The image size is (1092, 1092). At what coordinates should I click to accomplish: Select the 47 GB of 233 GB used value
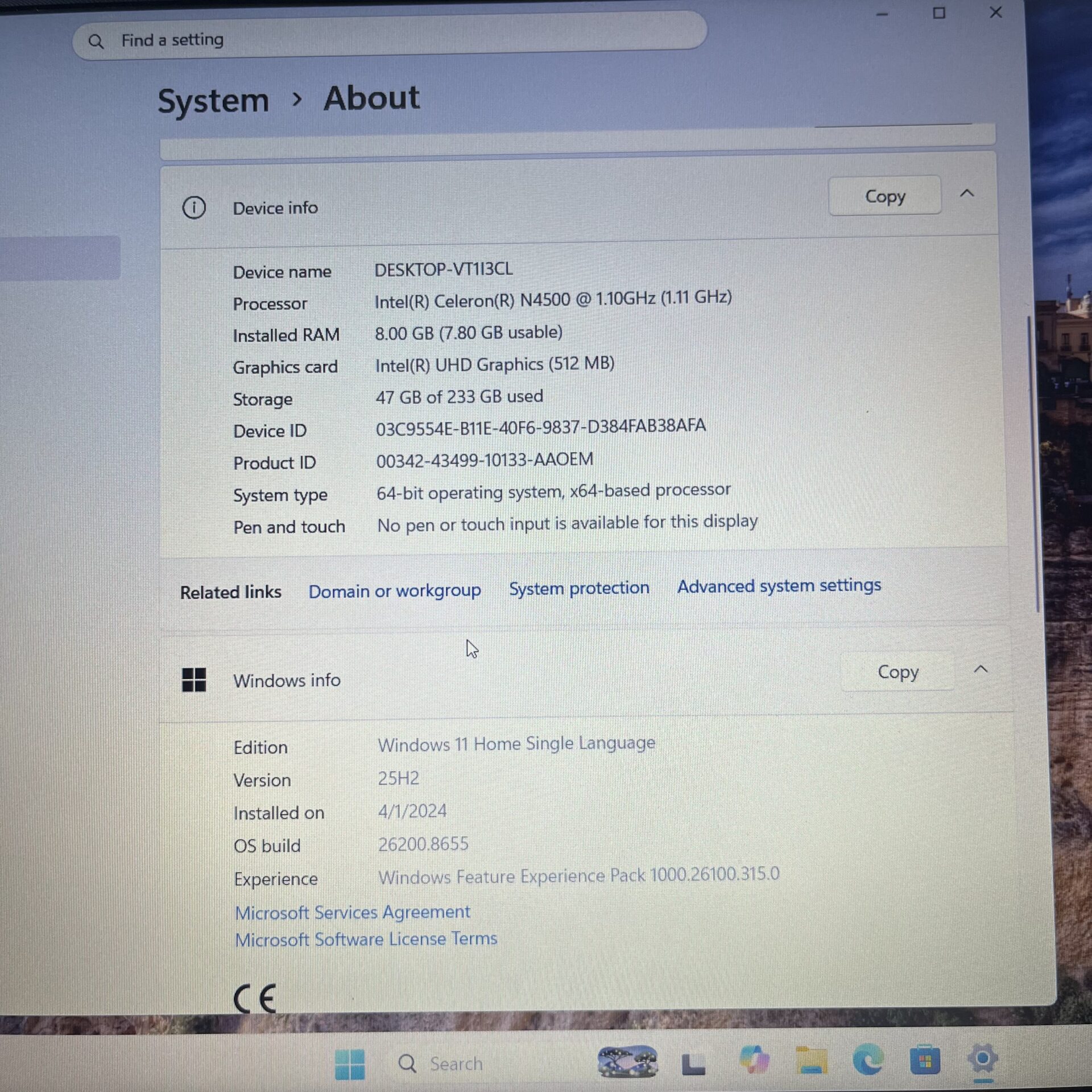[x=459, y=396]
